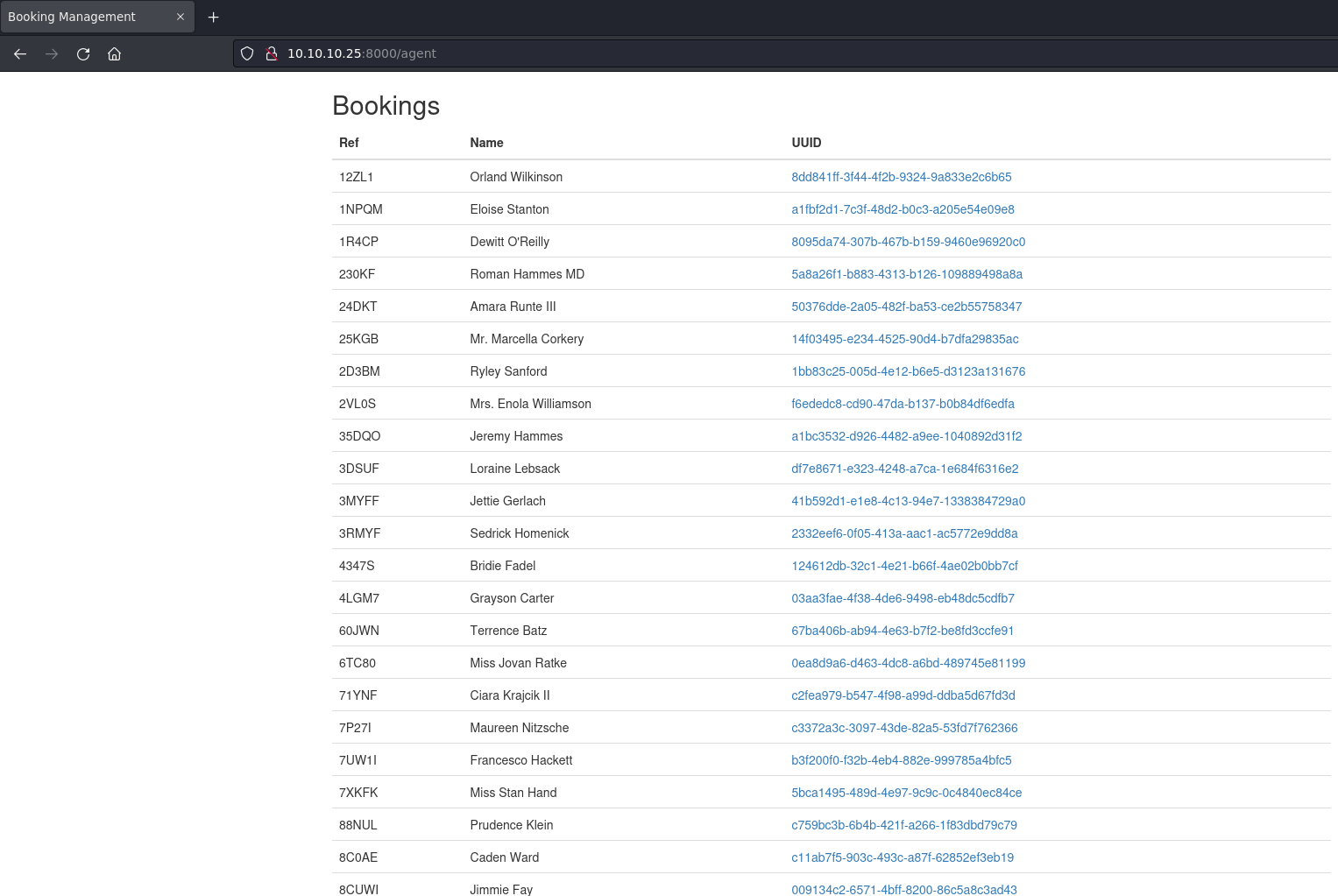1338x896 pixels.
Task: Select Sedrick Homenick's UUID link
Action: tap(904, 533)
